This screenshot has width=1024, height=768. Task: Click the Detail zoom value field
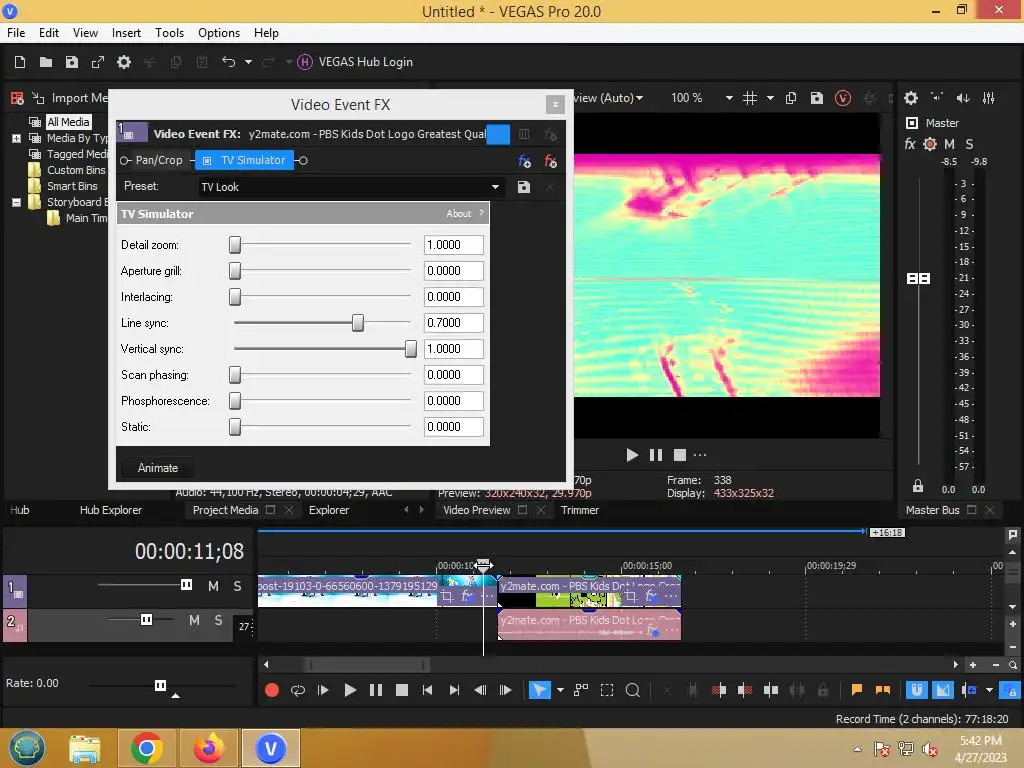454,245
